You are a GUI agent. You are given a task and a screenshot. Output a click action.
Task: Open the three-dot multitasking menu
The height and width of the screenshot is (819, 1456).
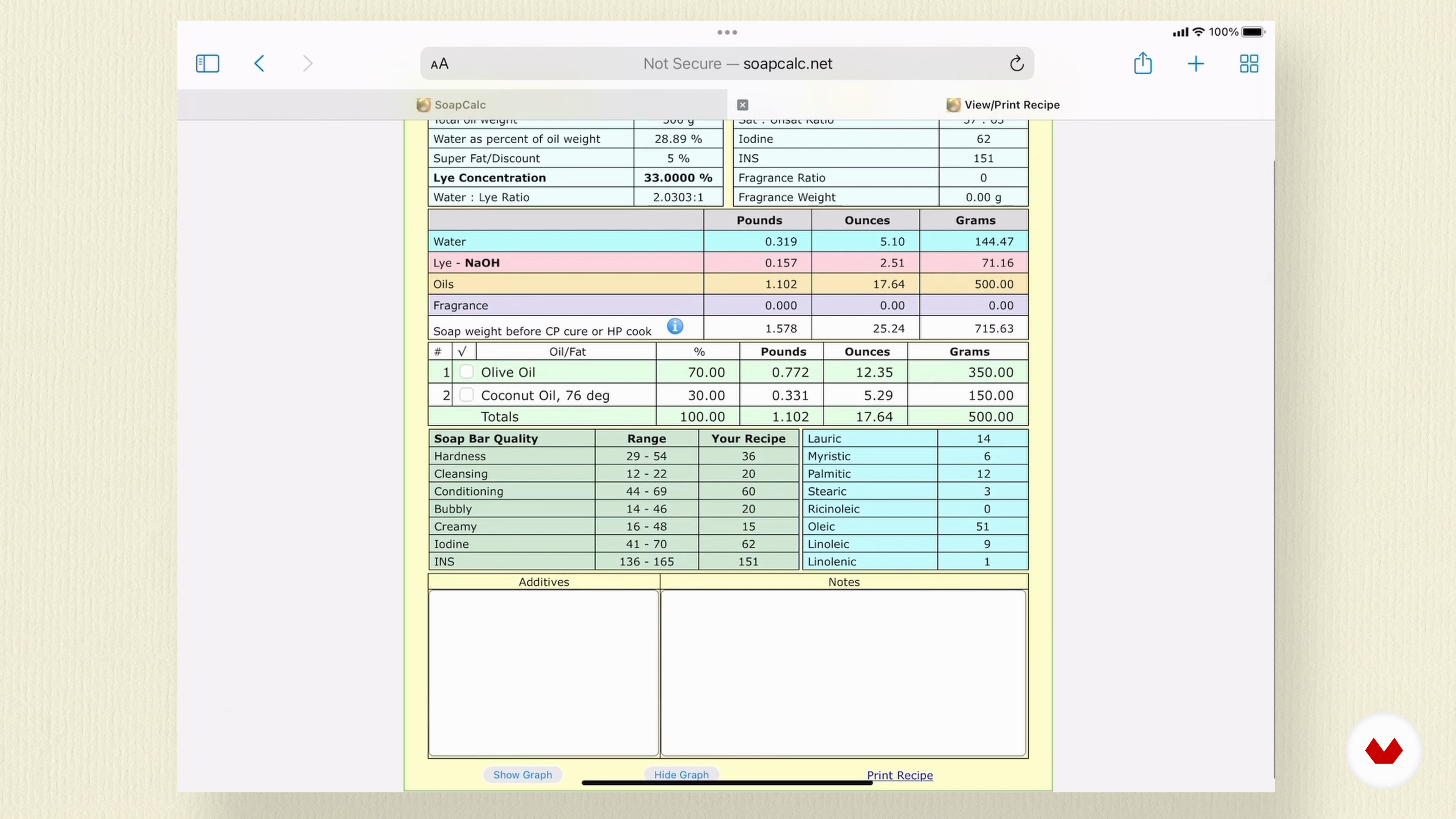point(728,32)
